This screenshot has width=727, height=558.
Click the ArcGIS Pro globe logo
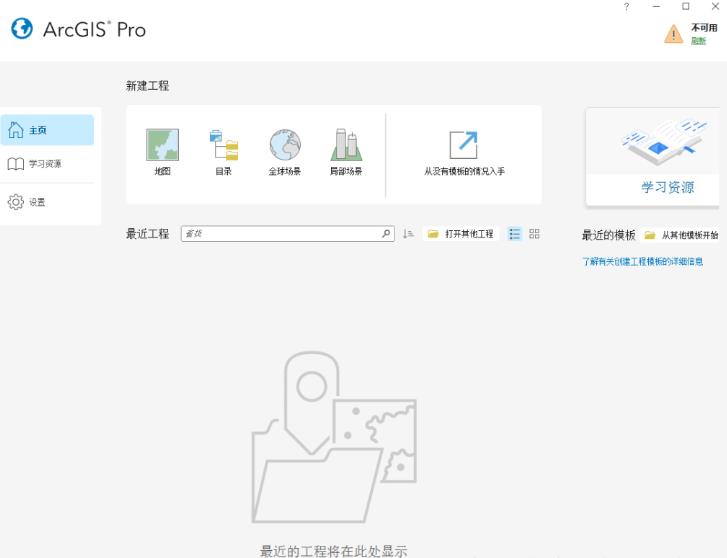click(x=22, y=29)
